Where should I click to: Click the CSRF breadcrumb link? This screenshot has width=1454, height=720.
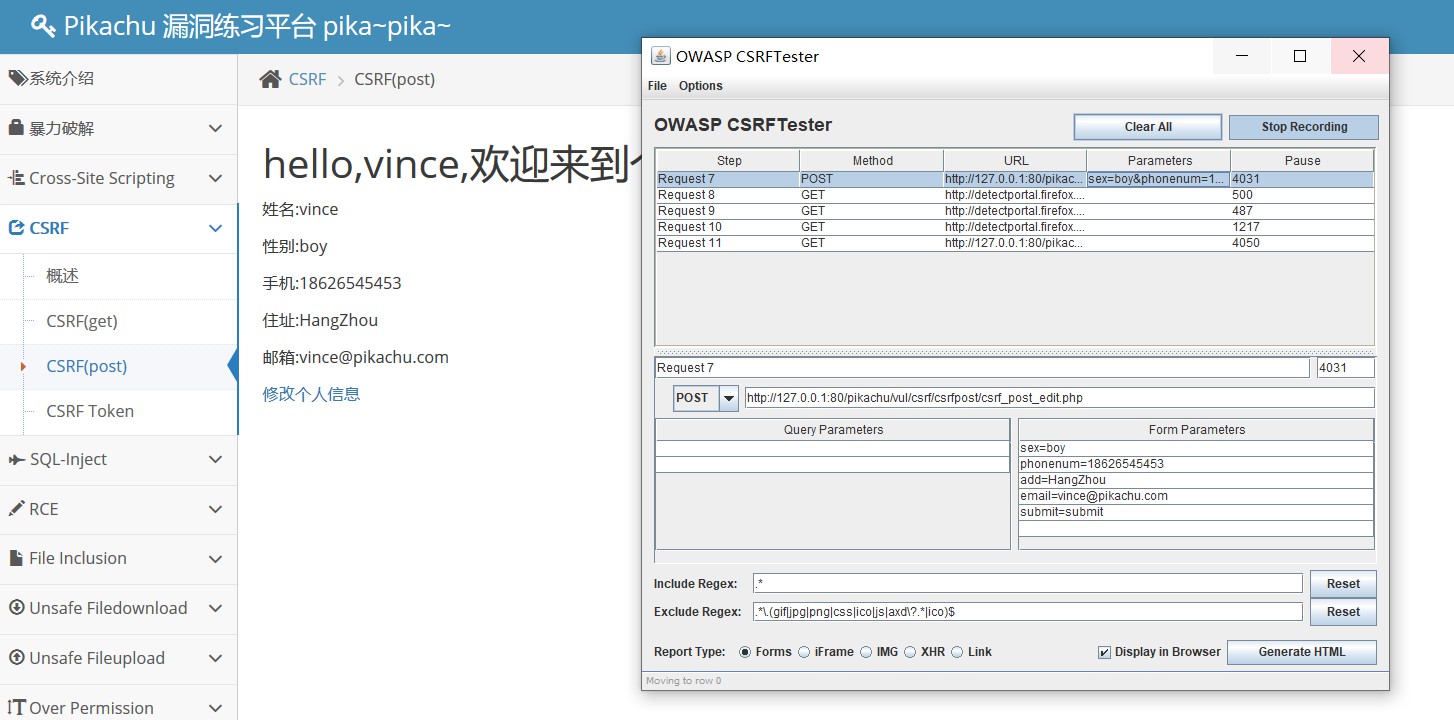click(307, 79)
